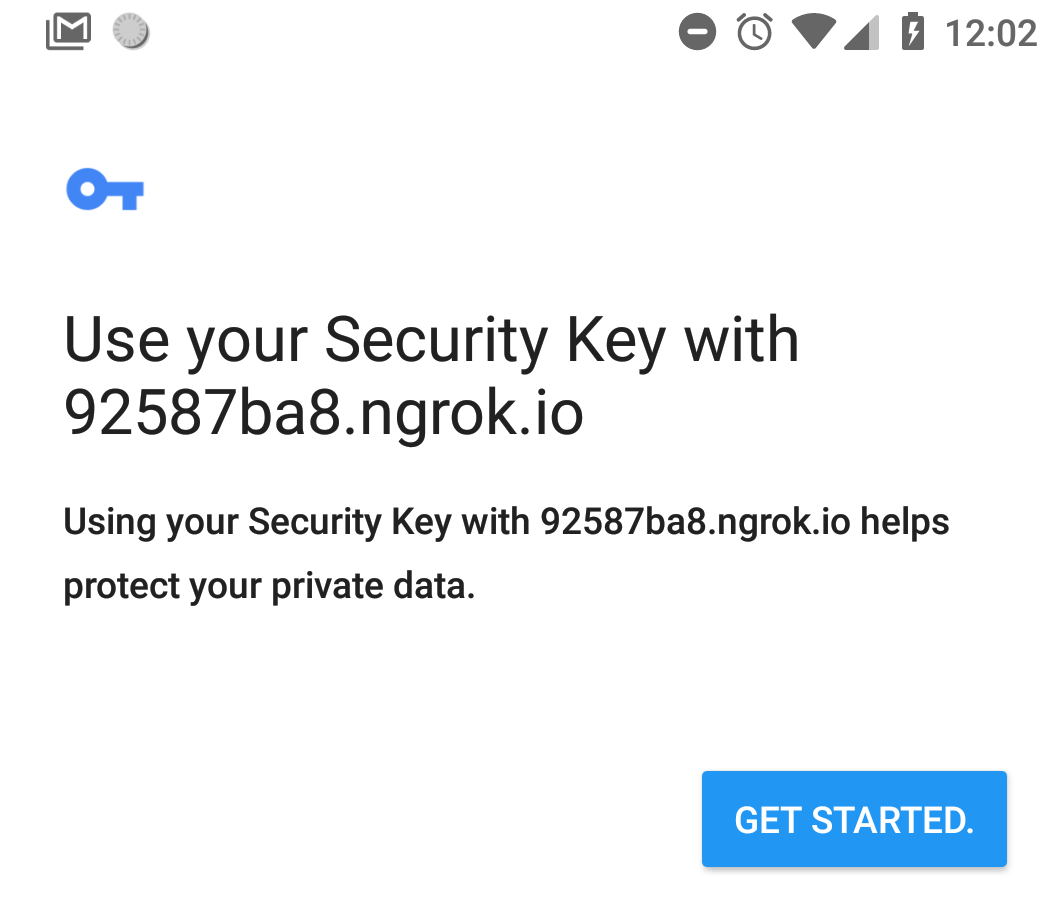The width and height of the screenshot is (1061, 905).
Task: Tap the alarm clock status icon
Action: coord(755,33)
